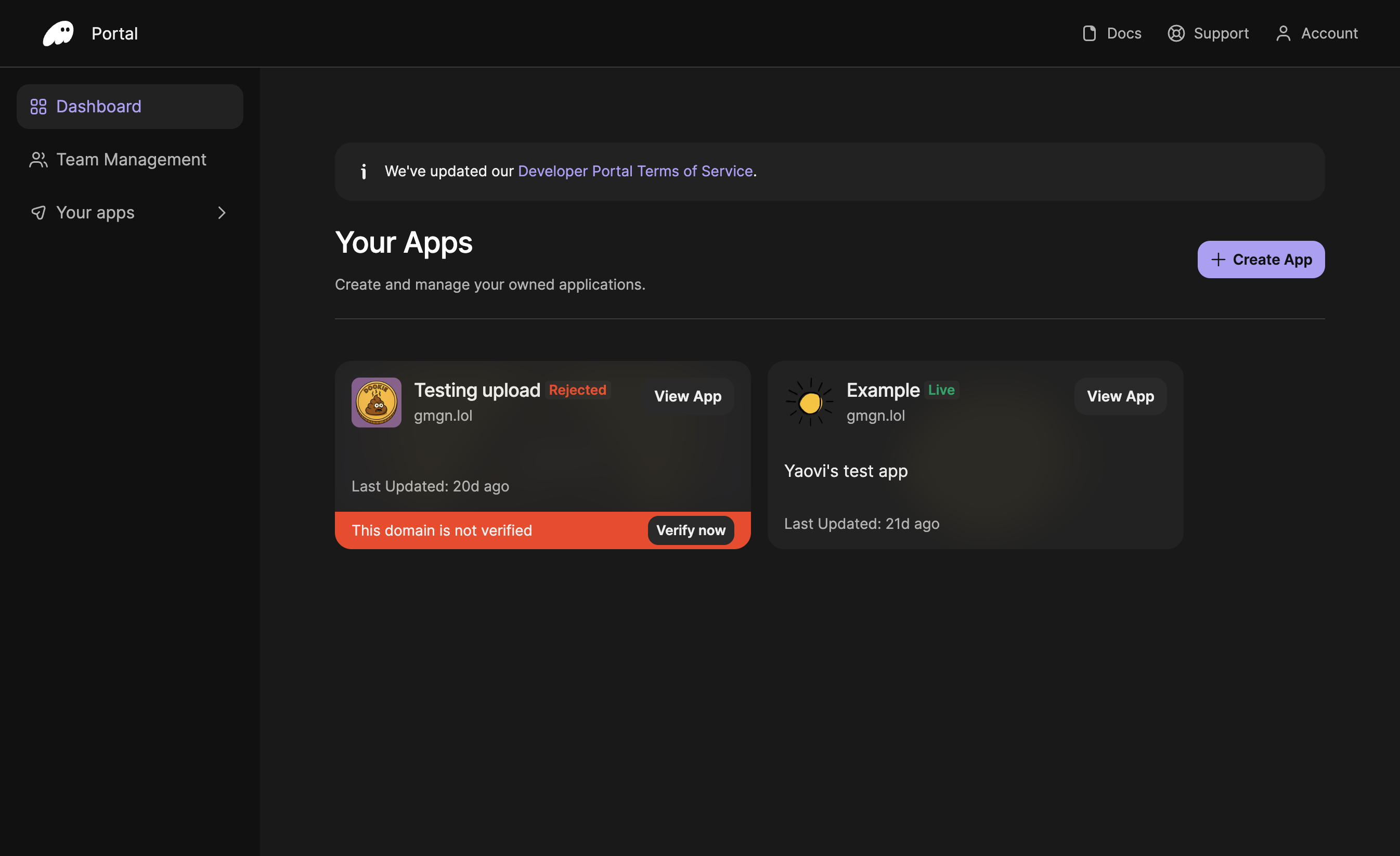This screenshot has height=856, width=1400.
Task: Open the Developer Portal Terms of Service link
Action: coord(635,171)
